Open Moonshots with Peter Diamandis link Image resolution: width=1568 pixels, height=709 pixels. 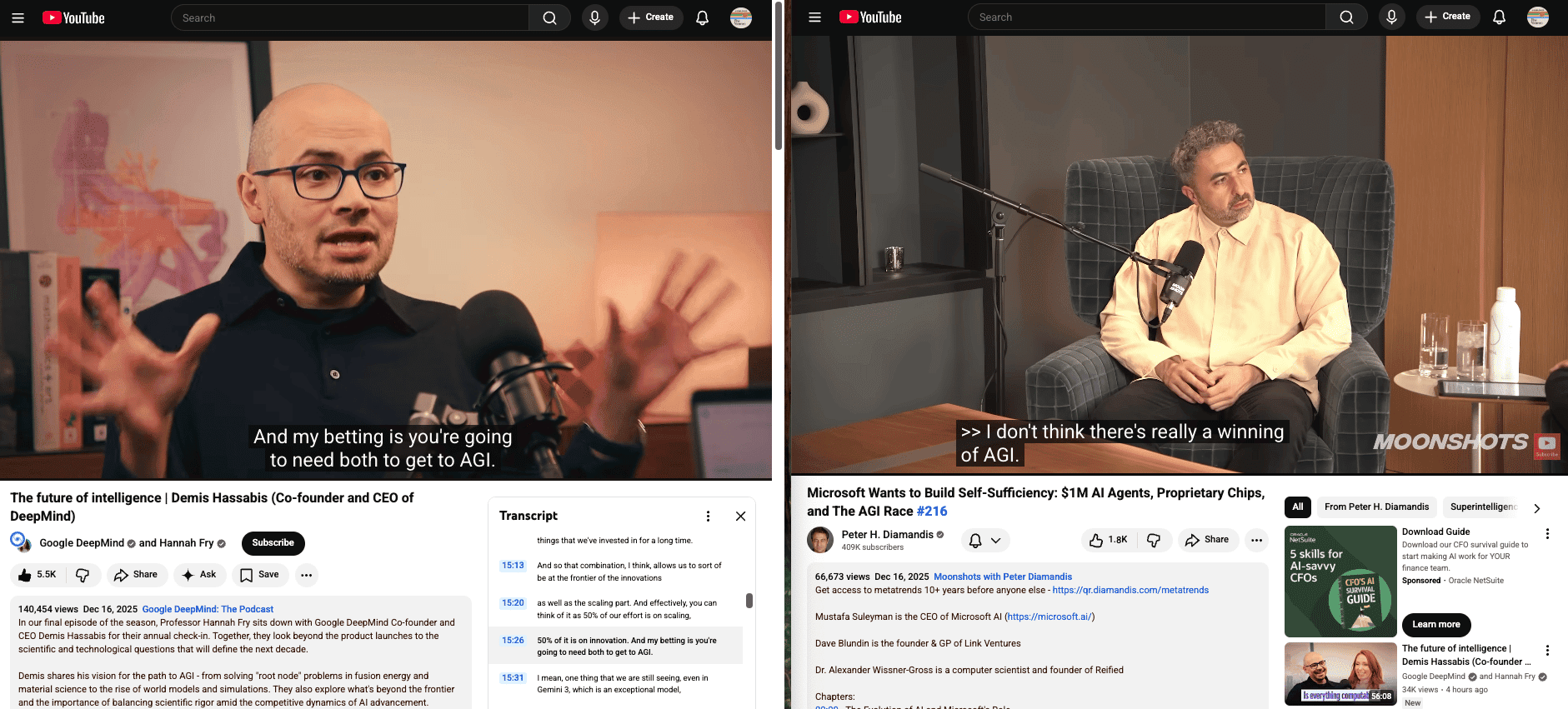coord(1003,577)
